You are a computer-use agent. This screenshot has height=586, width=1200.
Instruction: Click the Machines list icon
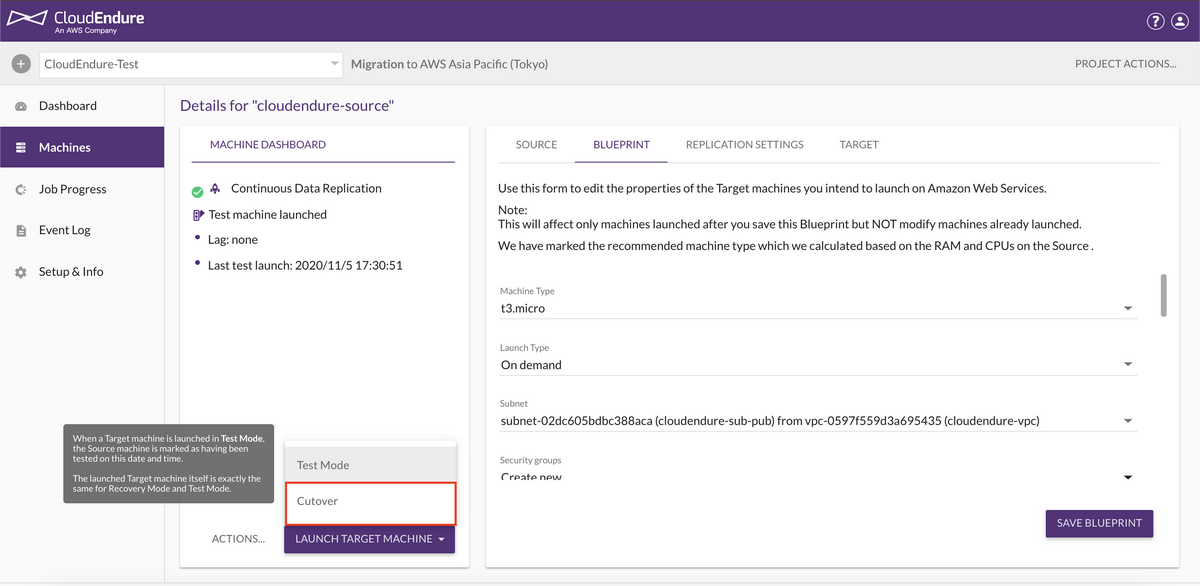click(x=21, y=148)
